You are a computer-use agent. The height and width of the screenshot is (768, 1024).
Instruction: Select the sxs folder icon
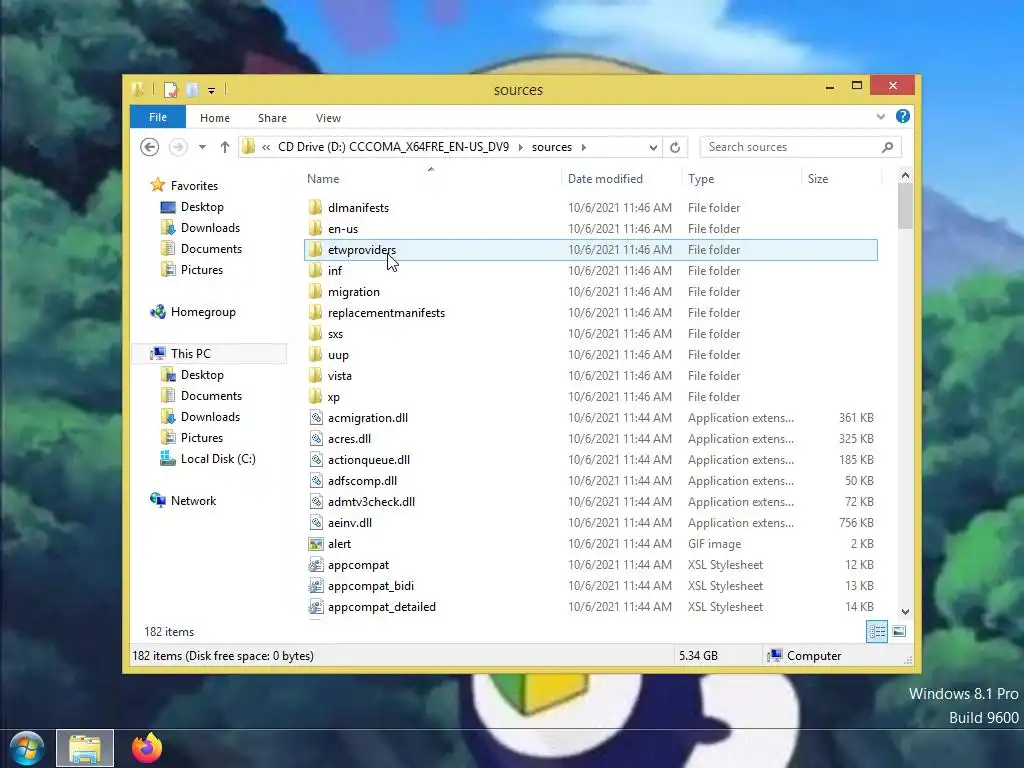coord(315,334)
